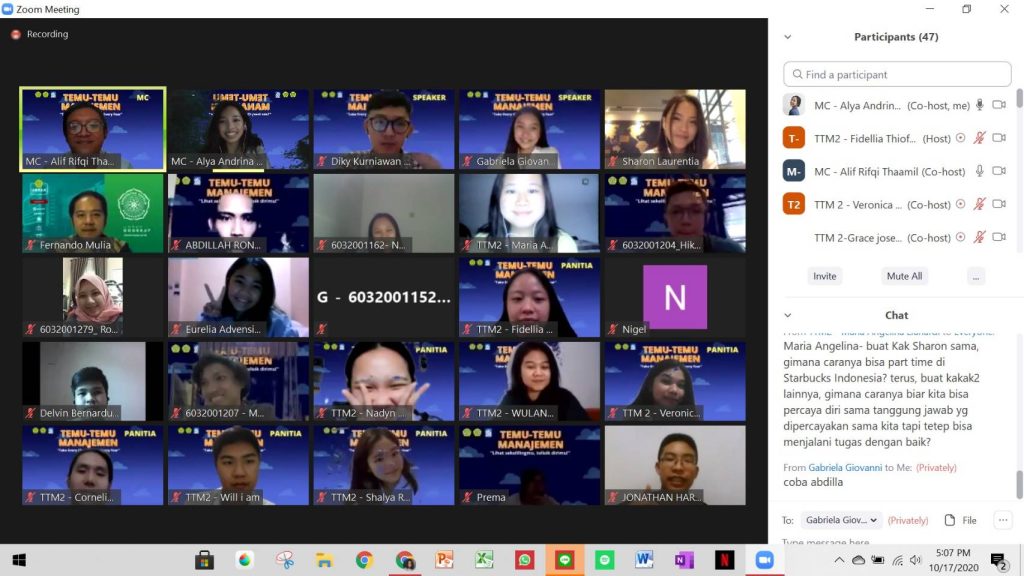Click the Find a participant search field
Image resolution: width=1024 pixels, height=576 pixels.
[x=897, y=74]
